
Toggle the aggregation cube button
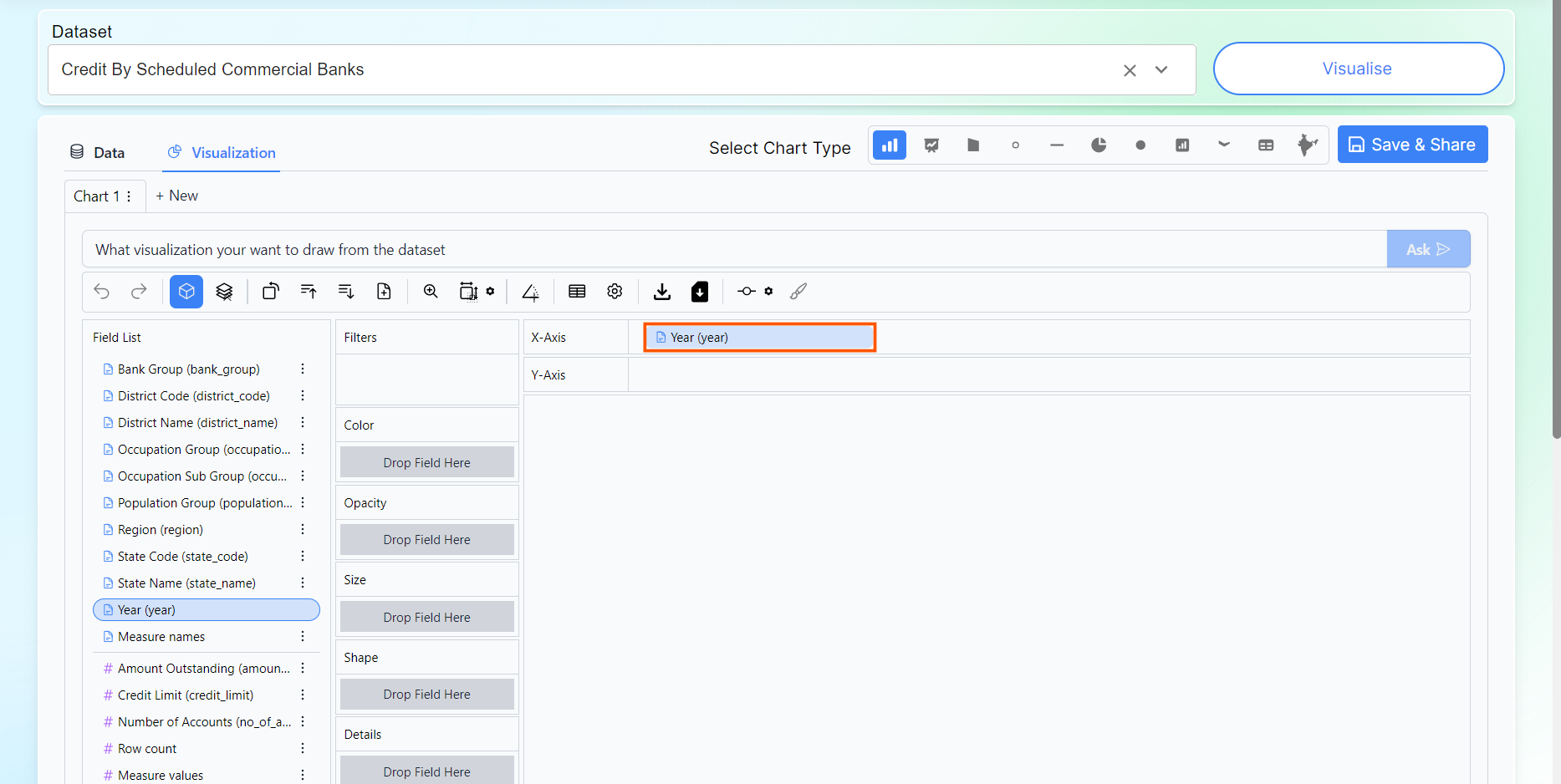pyautogui.click(x=186, y=292)
